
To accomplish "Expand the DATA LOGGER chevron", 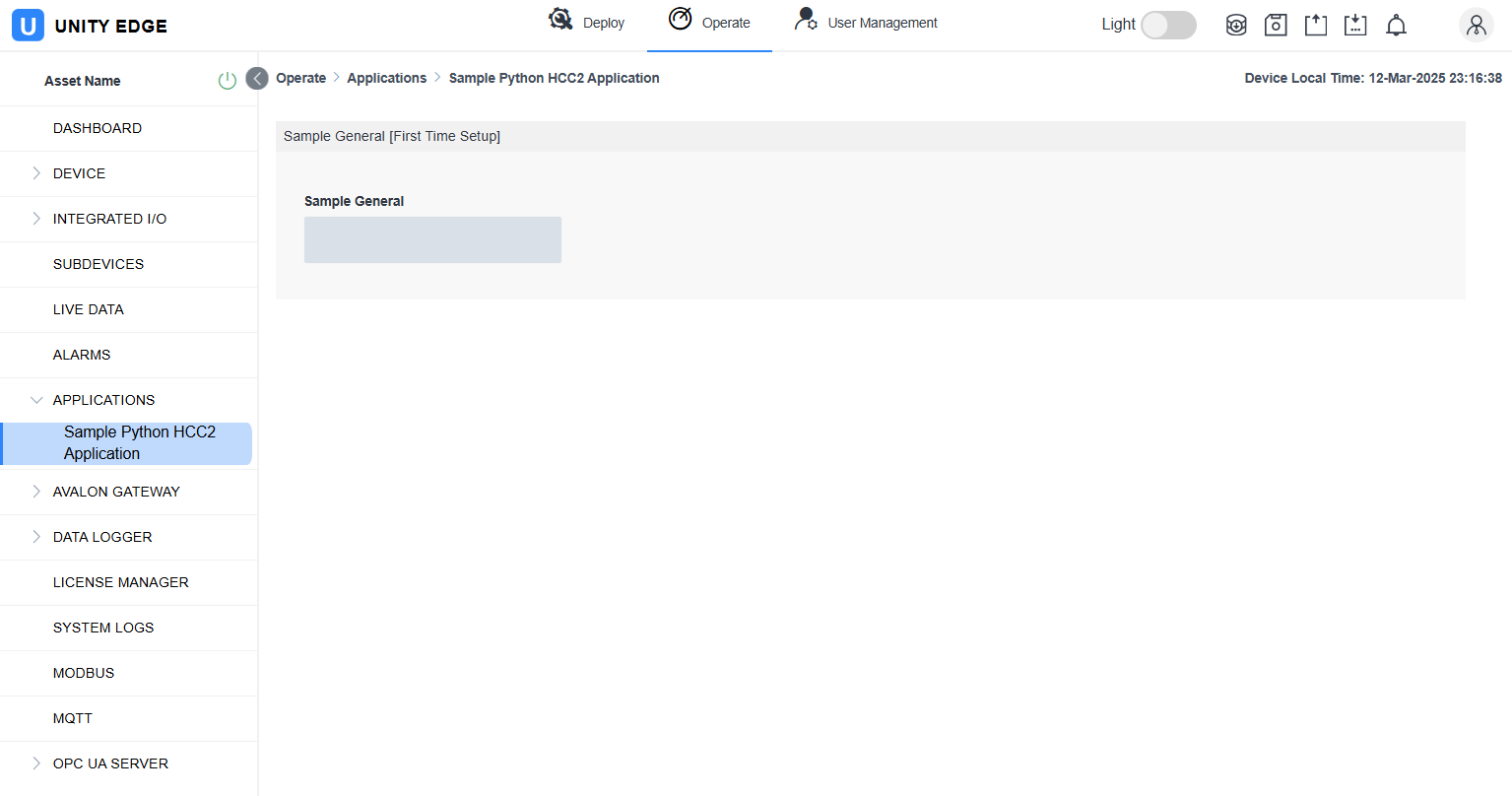I will (36, 537).
